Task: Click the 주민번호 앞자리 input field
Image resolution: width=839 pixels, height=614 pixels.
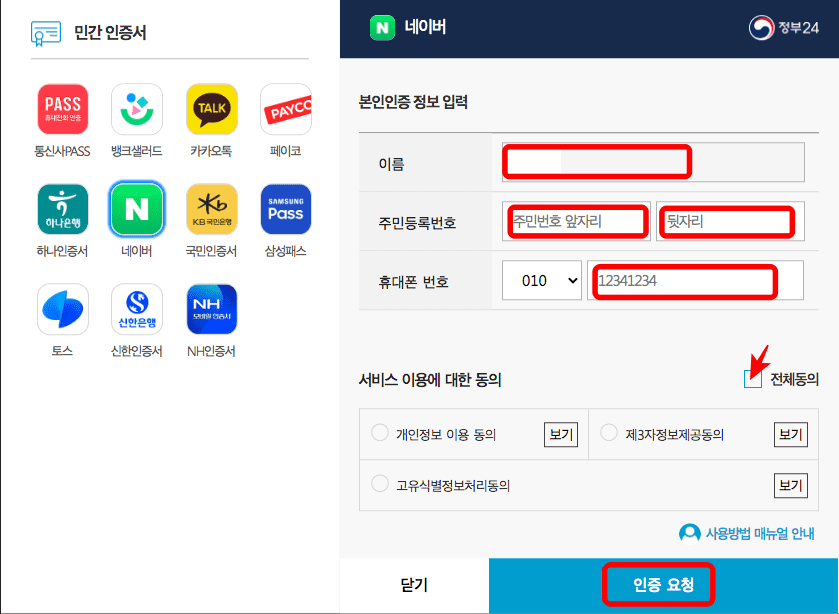Action: point(576,221)
